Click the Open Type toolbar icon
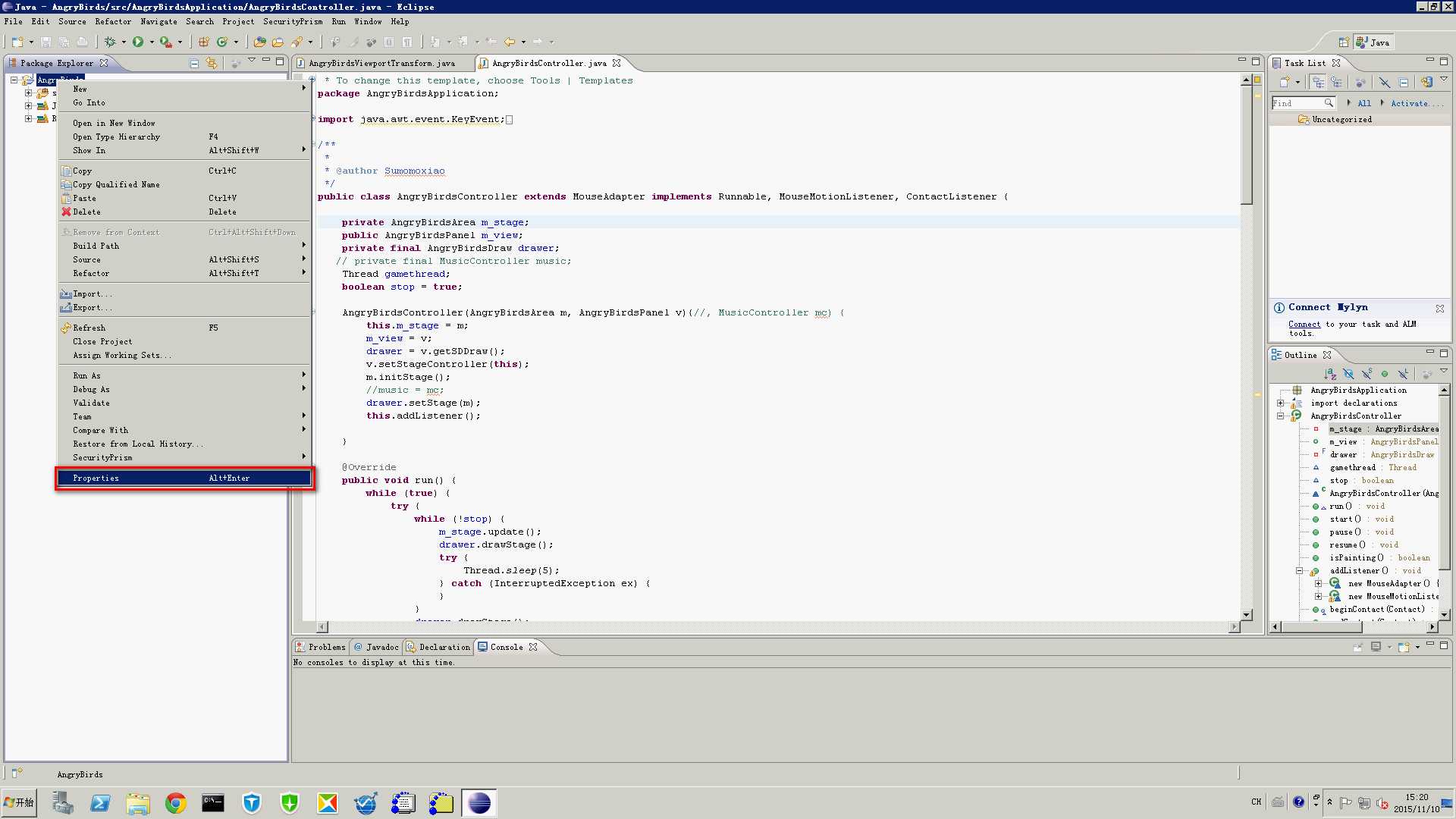The image size is (1456, 819). pyautogui.click(x=259, y=42)
